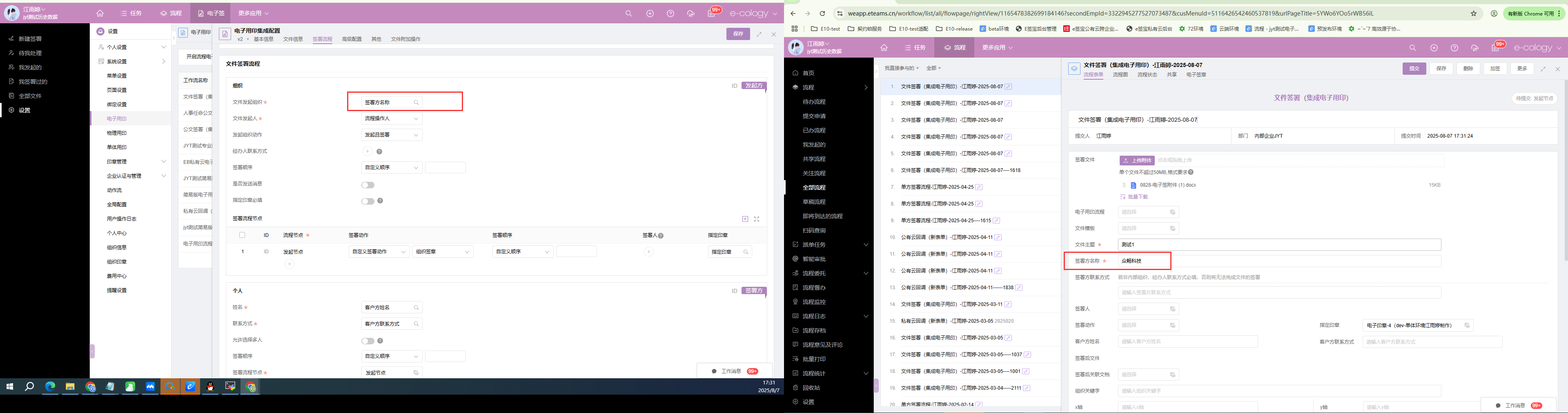Viewport: 1568px width, 413px height.
Task: Check the header checkbox in 签署流程节点 table
Action: point(242,235)
